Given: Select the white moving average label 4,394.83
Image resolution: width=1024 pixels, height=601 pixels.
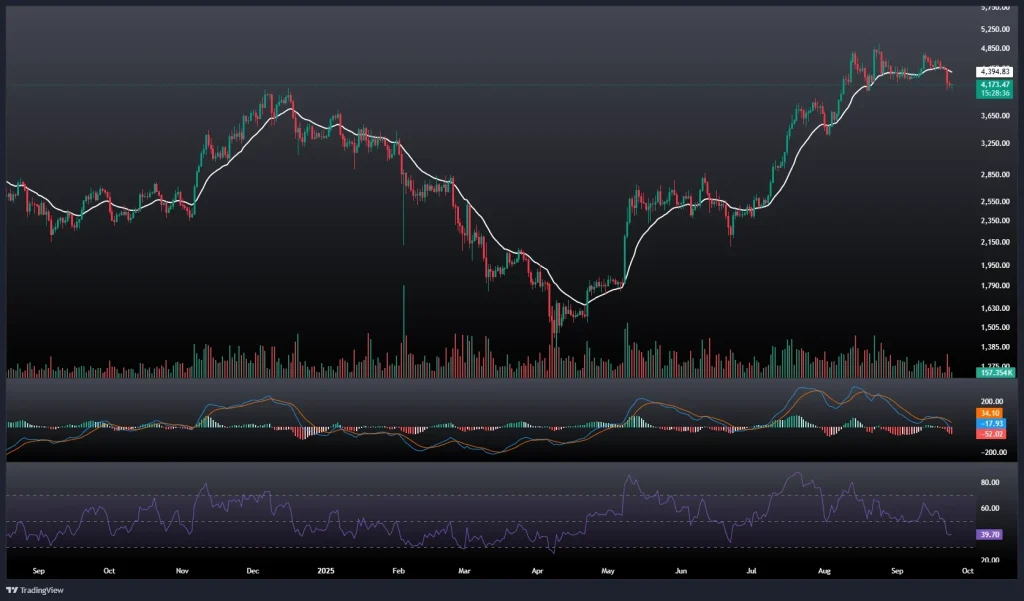Looking at the screenshot, I should click(x=996, y=72).
